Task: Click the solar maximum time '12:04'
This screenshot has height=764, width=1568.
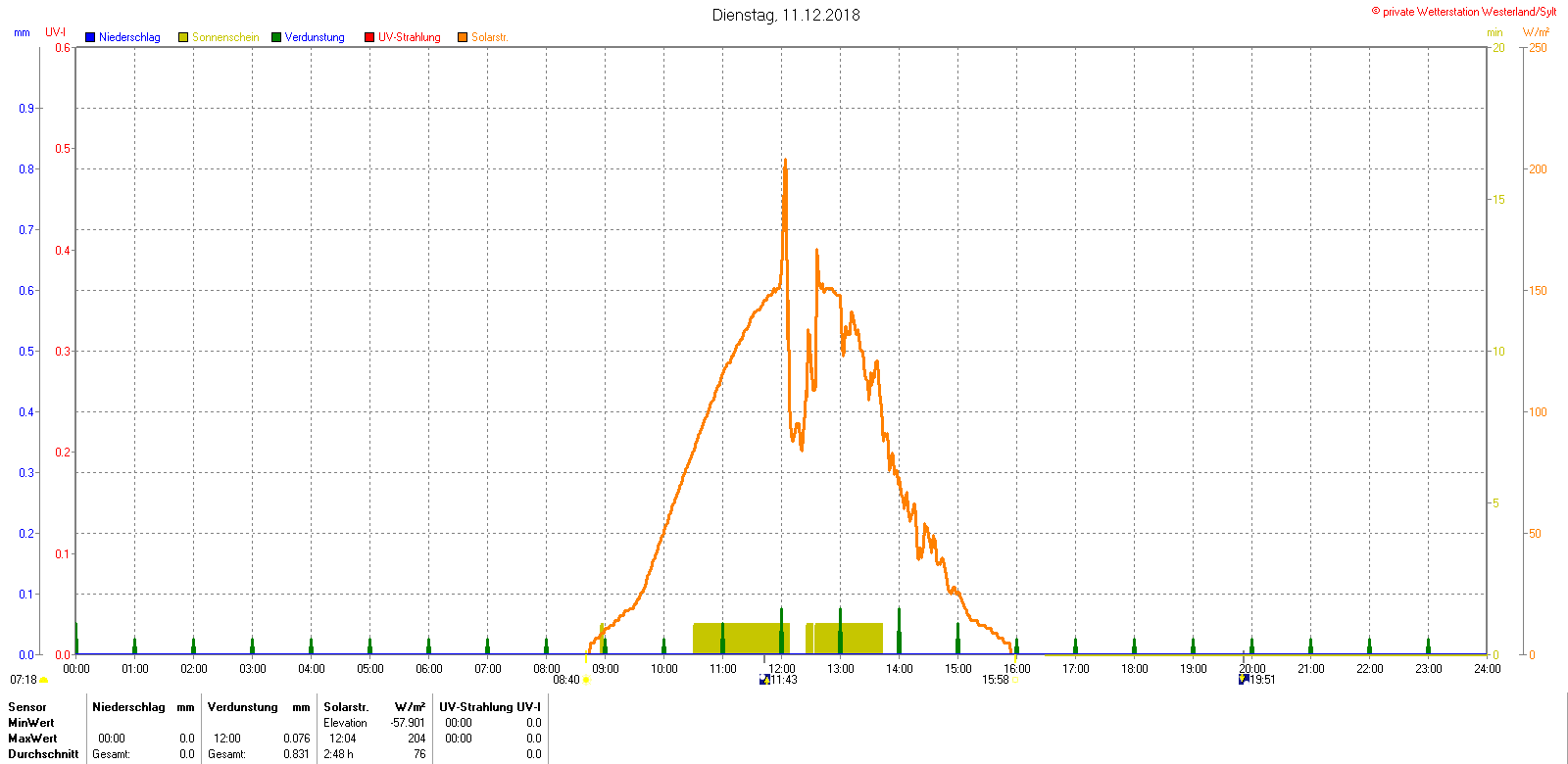Action: point(342,739)
